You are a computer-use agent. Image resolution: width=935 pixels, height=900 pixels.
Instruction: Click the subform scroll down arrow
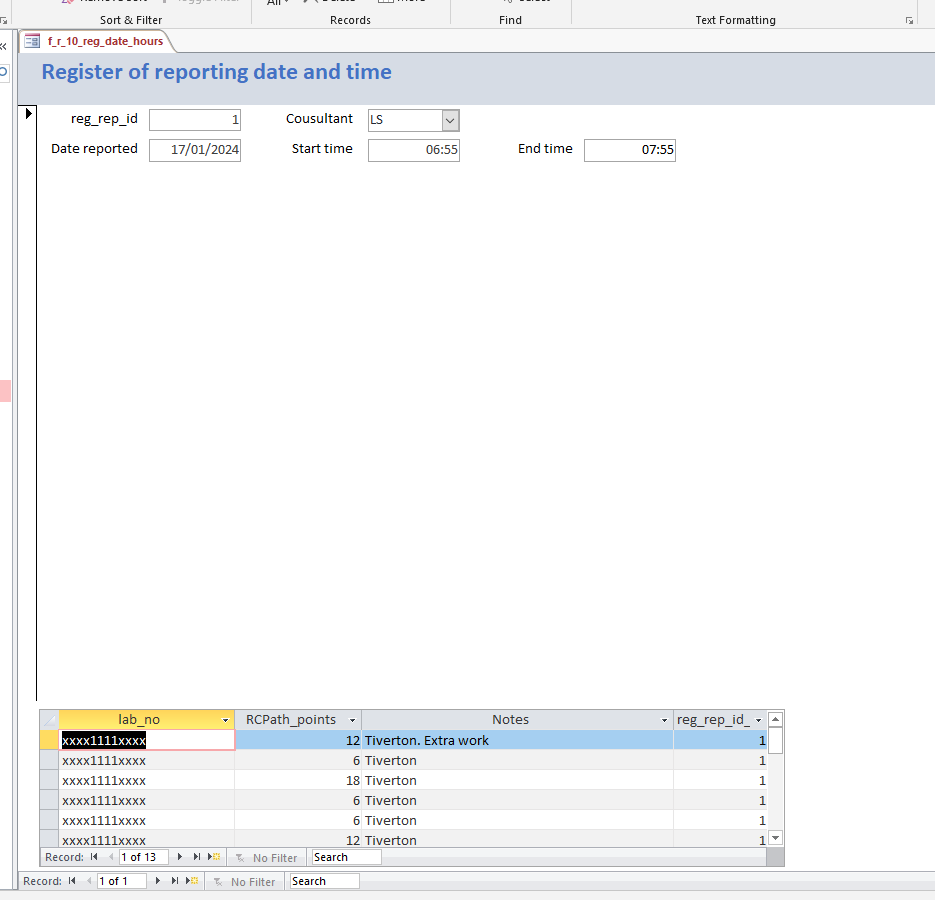[775, 838]
